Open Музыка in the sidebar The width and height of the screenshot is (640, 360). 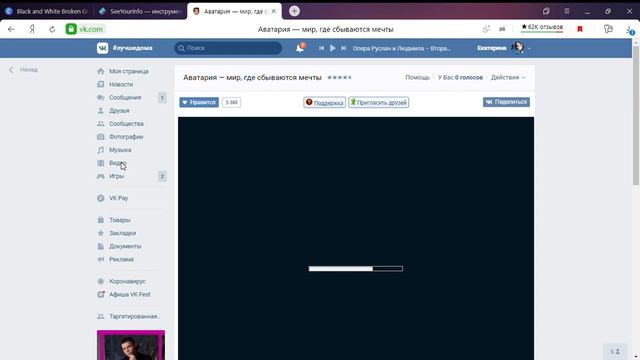click(x=120, y=150)
